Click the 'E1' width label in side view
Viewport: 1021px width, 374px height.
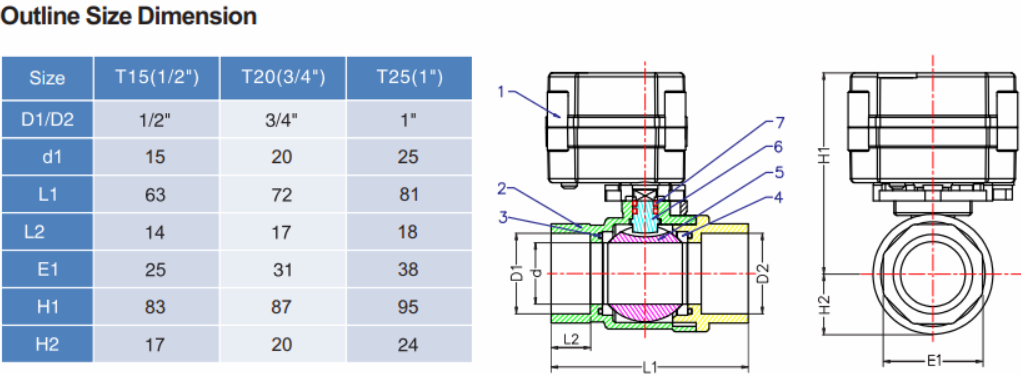[x=933, y=359]
